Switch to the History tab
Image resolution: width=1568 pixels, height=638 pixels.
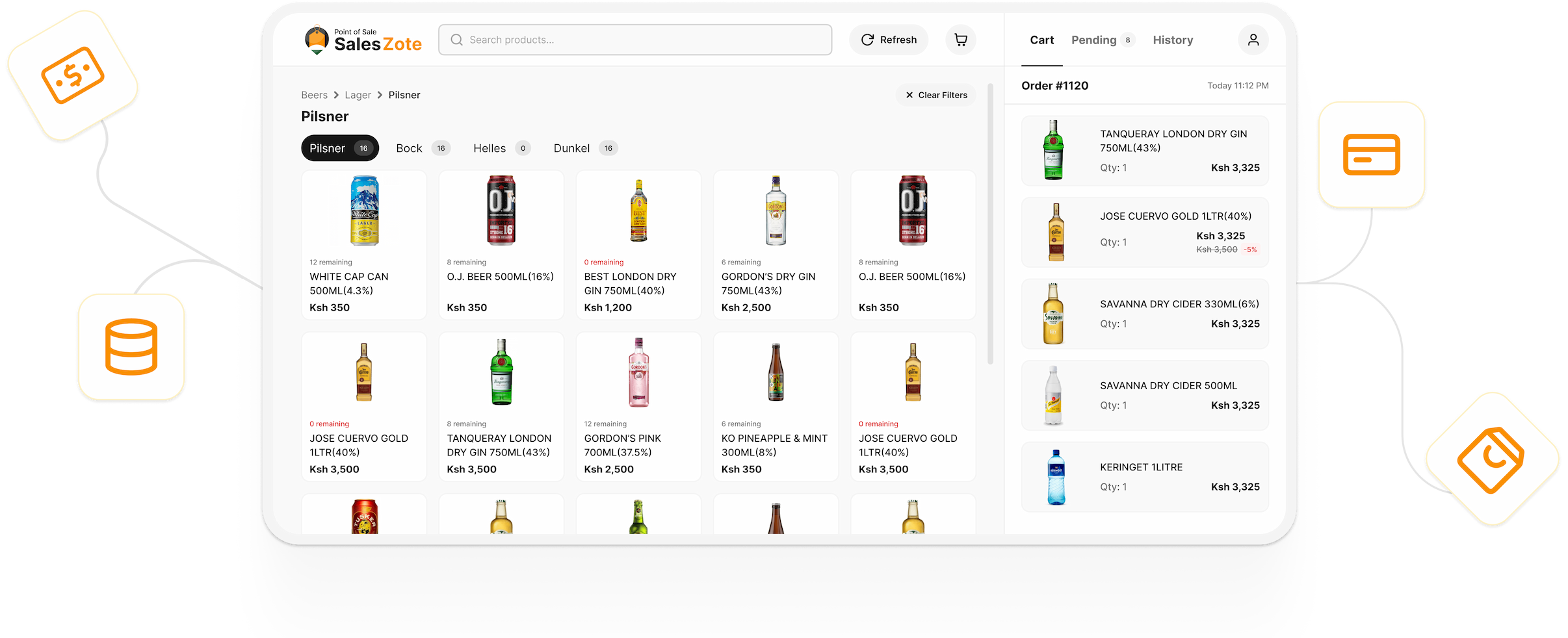pos(1173,40)
